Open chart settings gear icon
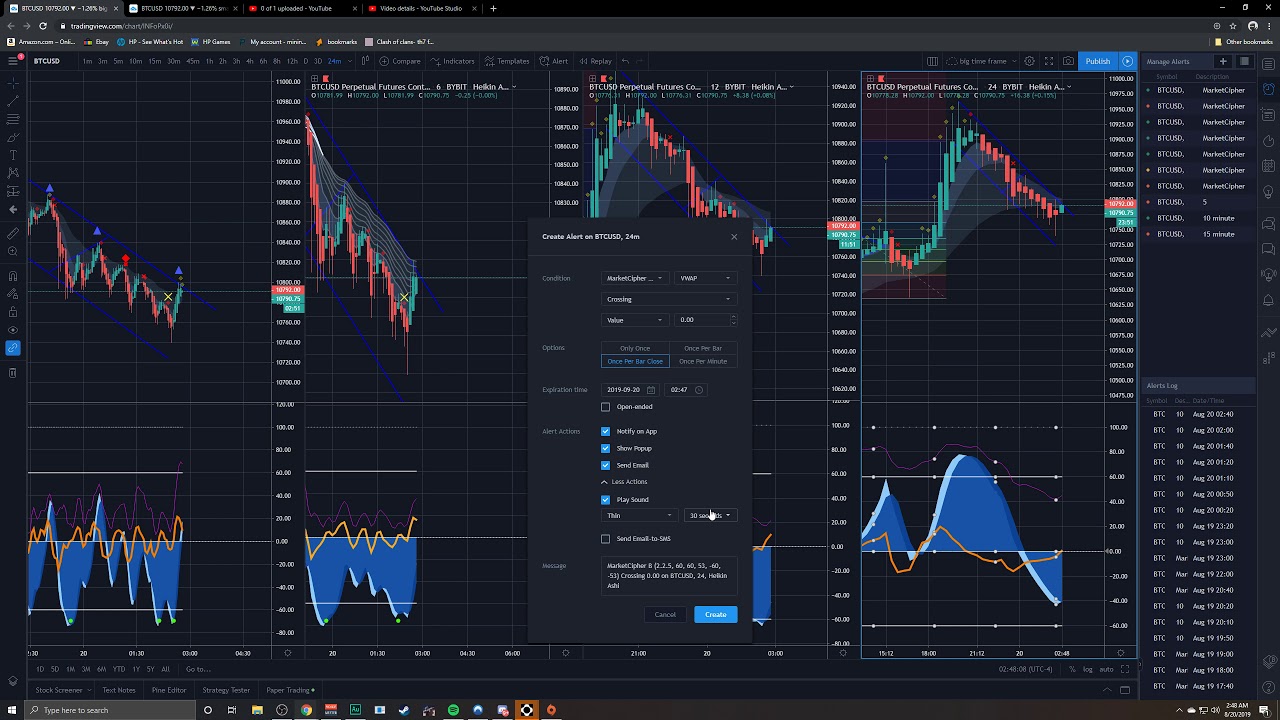Image resolution: width=1280 pixels, height=720 pixels. (1029, 61)
